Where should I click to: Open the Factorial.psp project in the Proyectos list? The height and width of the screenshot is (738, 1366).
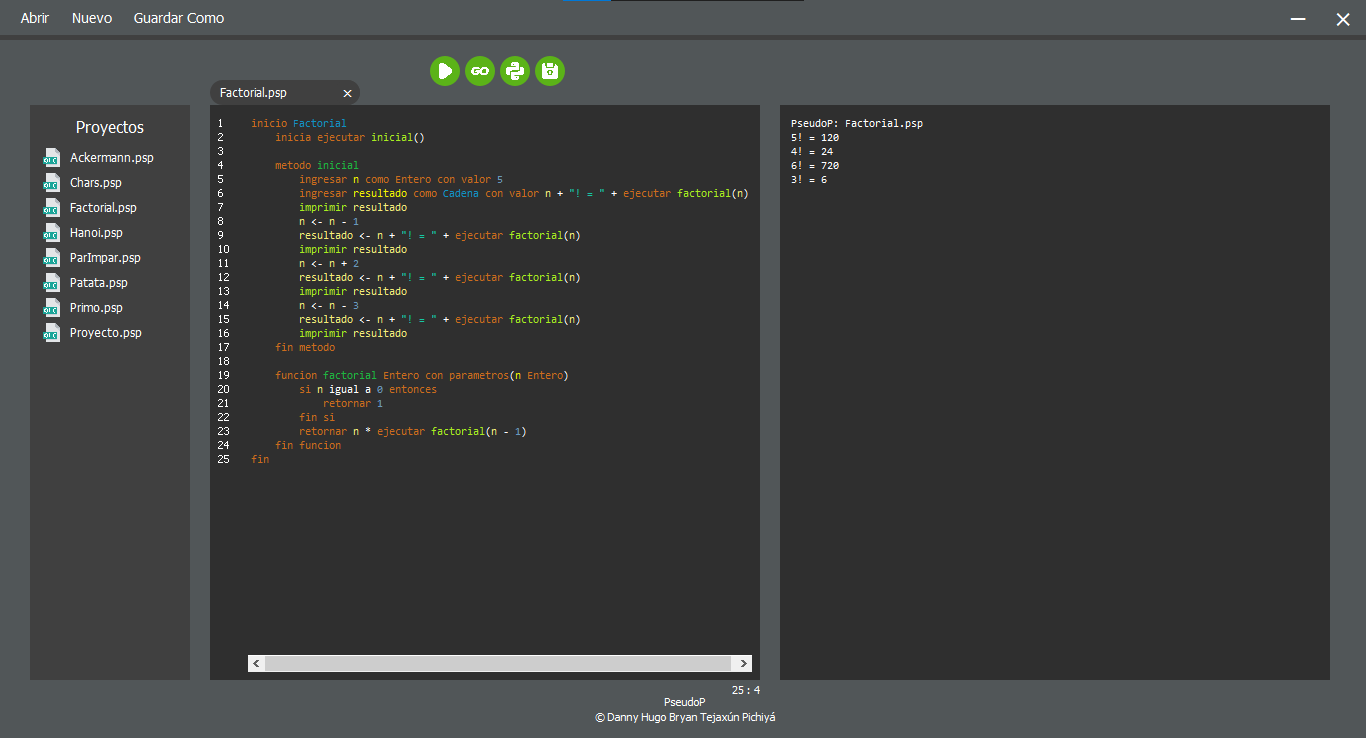pos(103,208)
